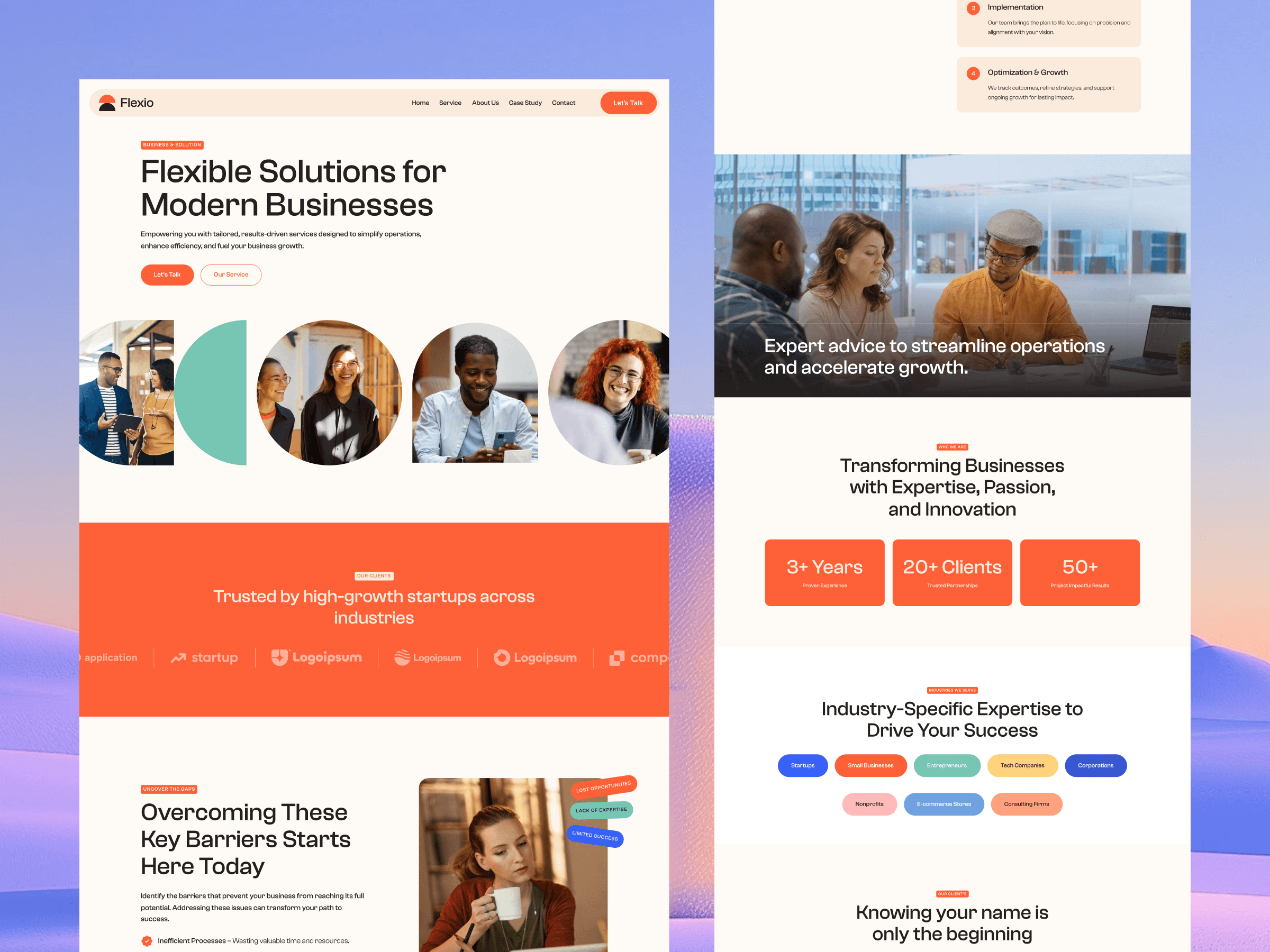Click the Contact navigation link

point(563,103)
